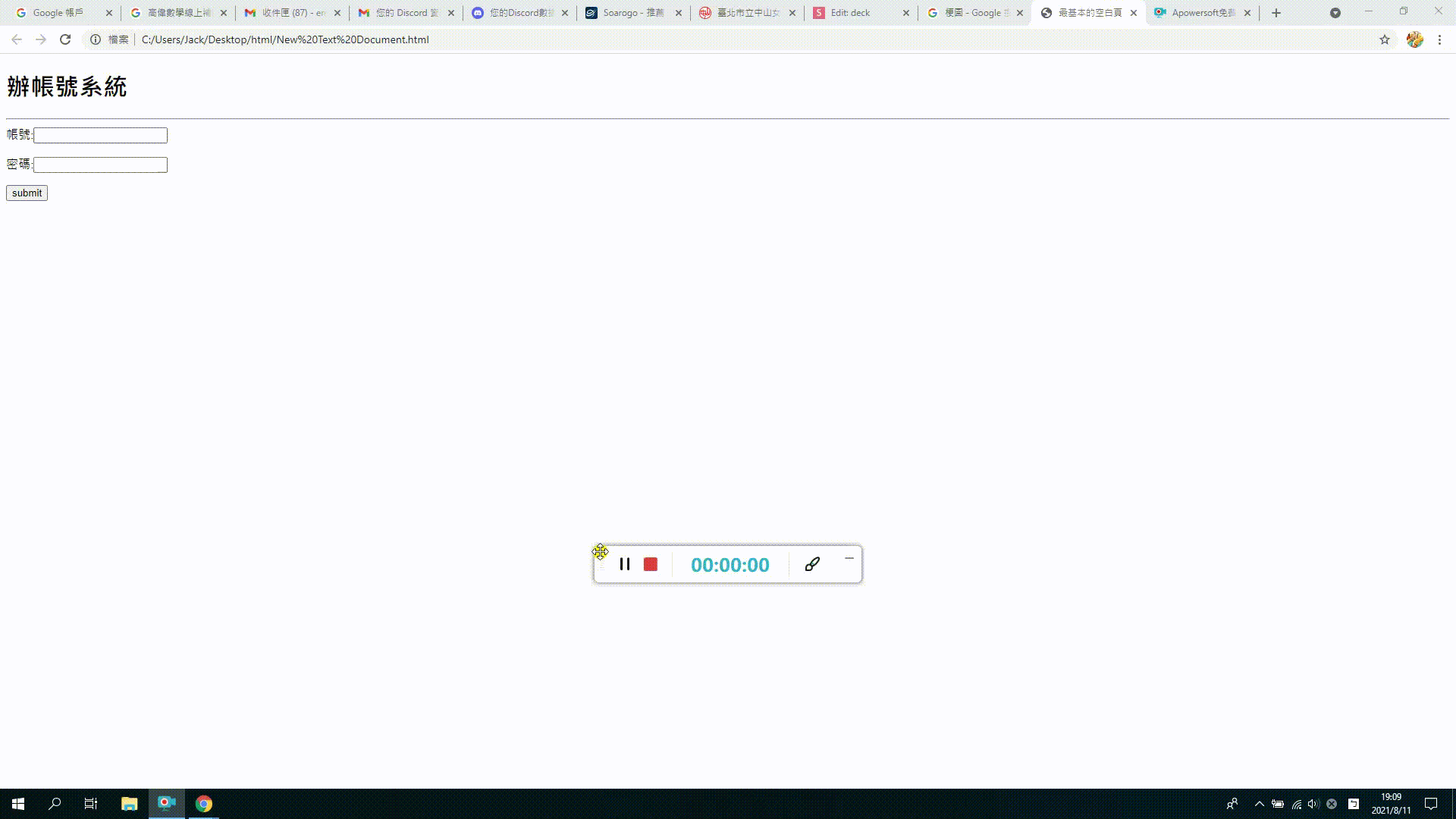Open the Chrome three-dot menu
1456x819 pixels.
click(x=1439, y=39)
